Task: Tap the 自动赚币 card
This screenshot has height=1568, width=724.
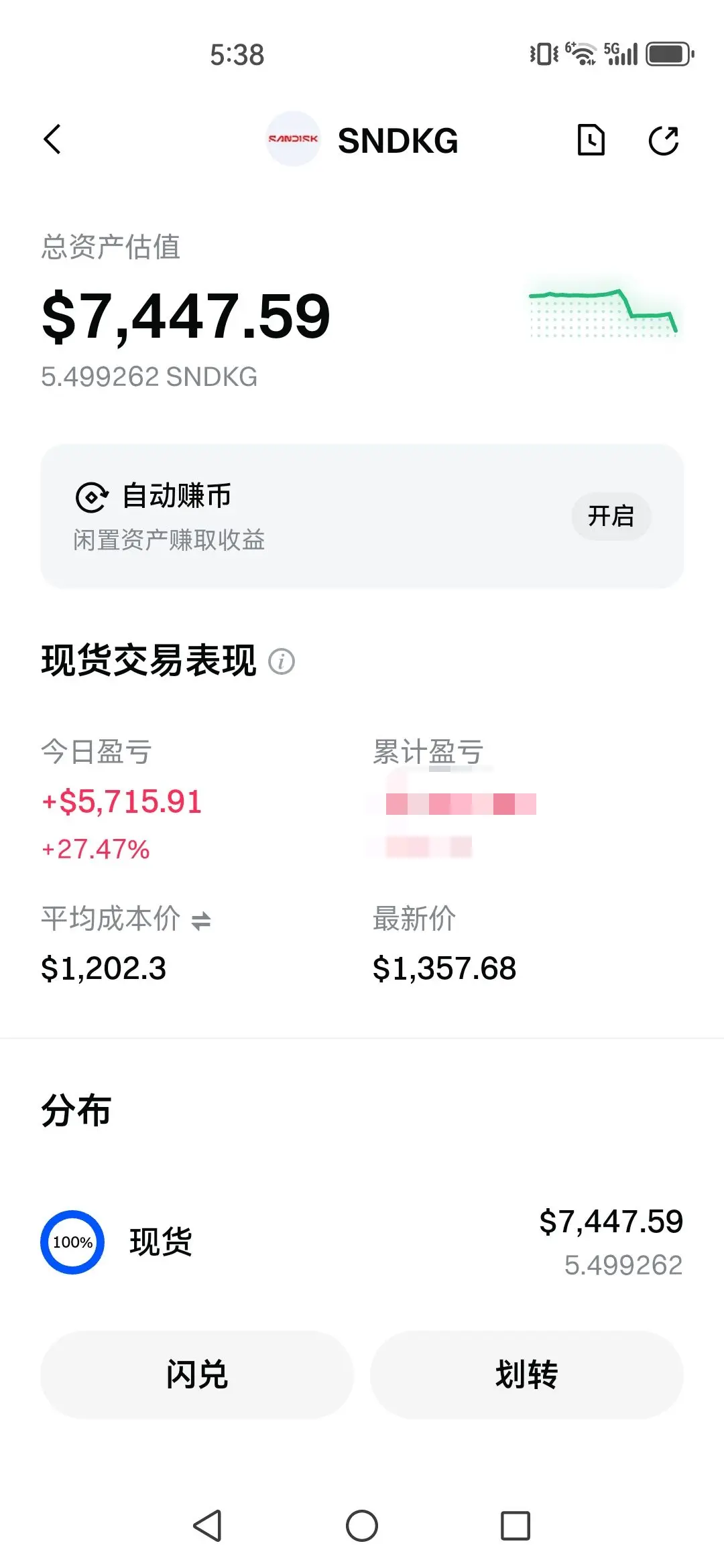Action: pyautogui.click(x=362, y=516)
